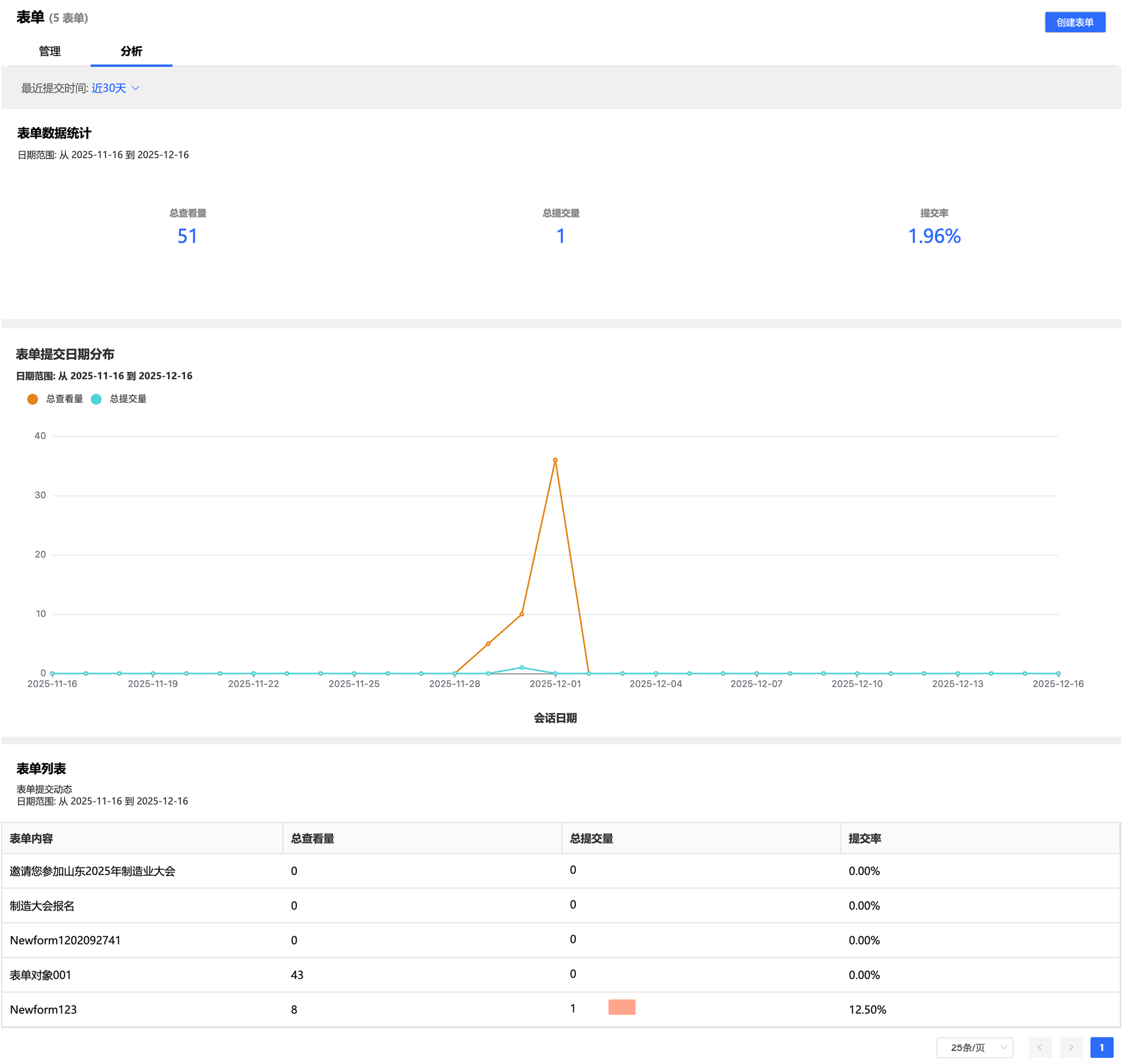Go to page 1 in pagination

(x=1101, y=1047)
